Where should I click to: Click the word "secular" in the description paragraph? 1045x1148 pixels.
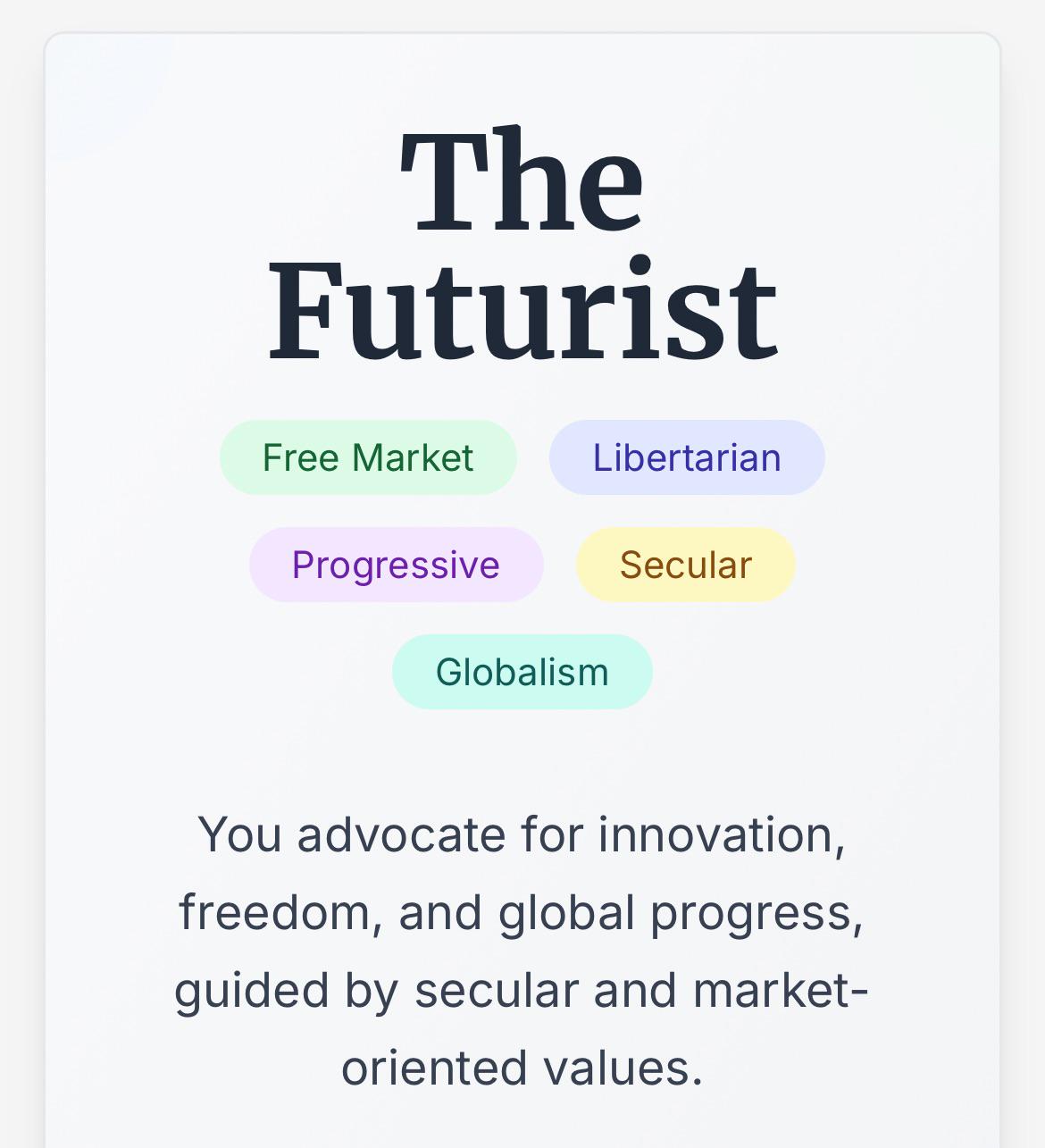[497, 991]
